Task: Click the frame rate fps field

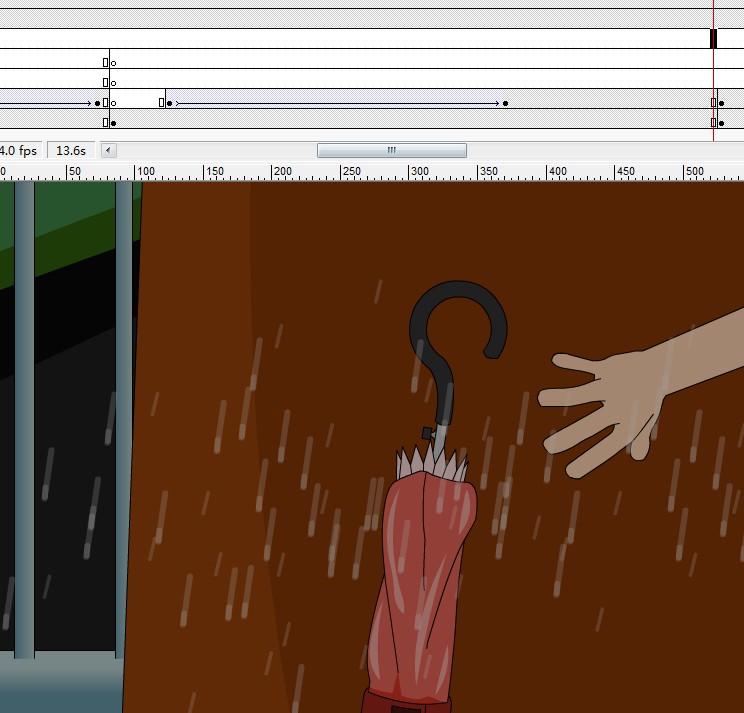Action: pyautogui.click(x=18, y=151)
